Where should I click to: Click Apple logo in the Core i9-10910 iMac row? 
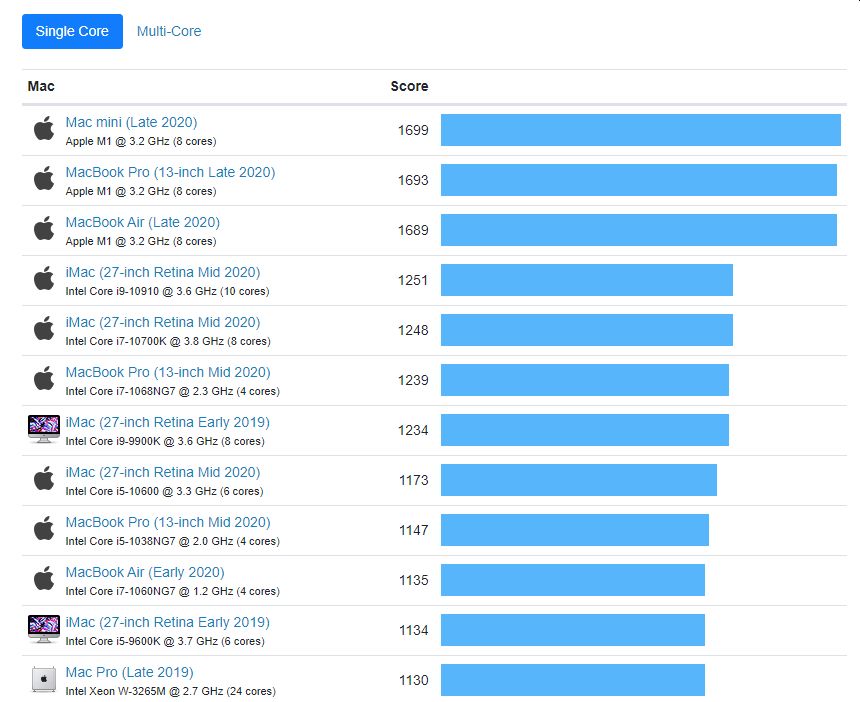tap(44, 279)
